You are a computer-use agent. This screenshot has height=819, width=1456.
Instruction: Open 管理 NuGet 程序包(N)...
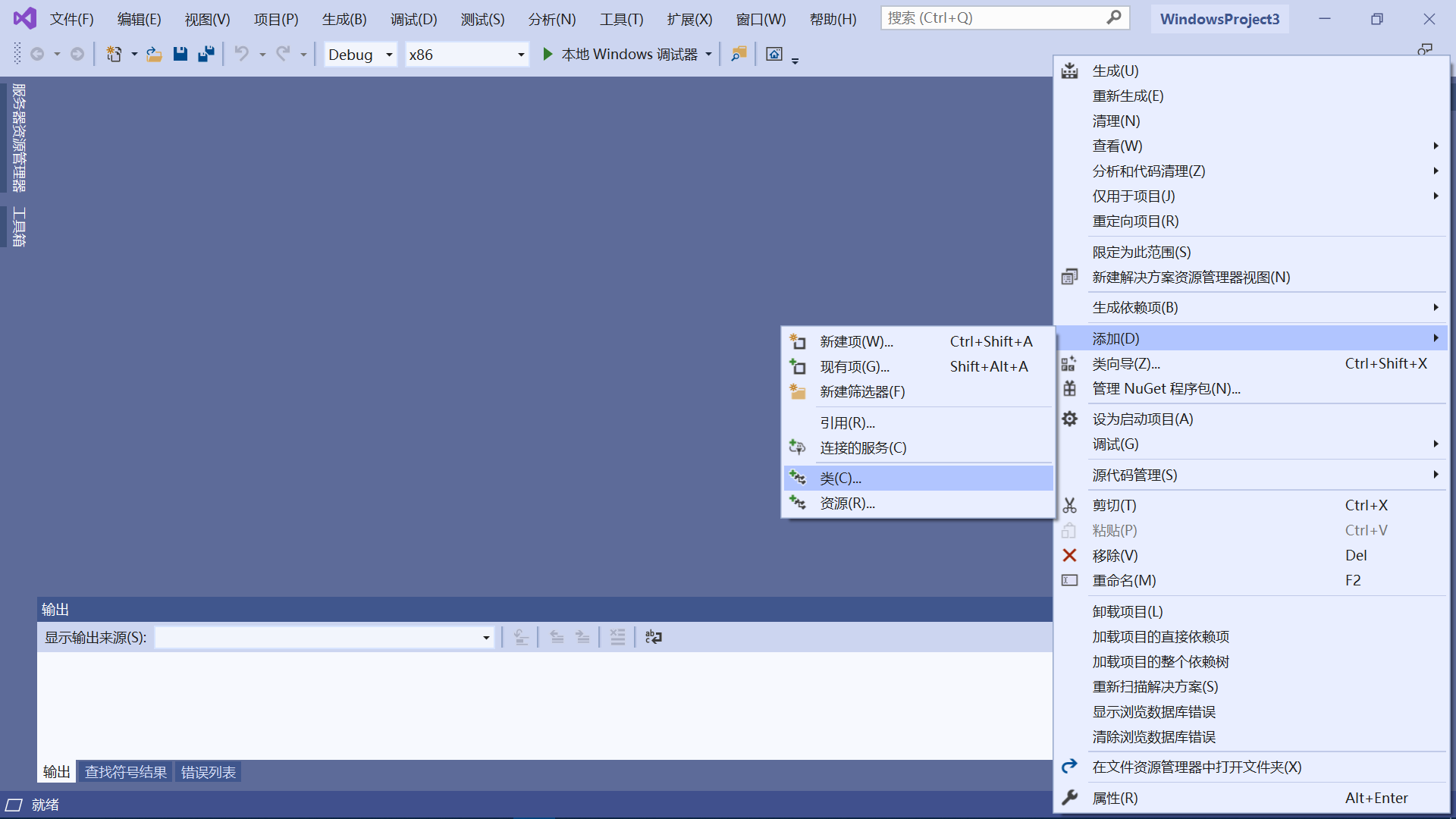[1251, 389]
